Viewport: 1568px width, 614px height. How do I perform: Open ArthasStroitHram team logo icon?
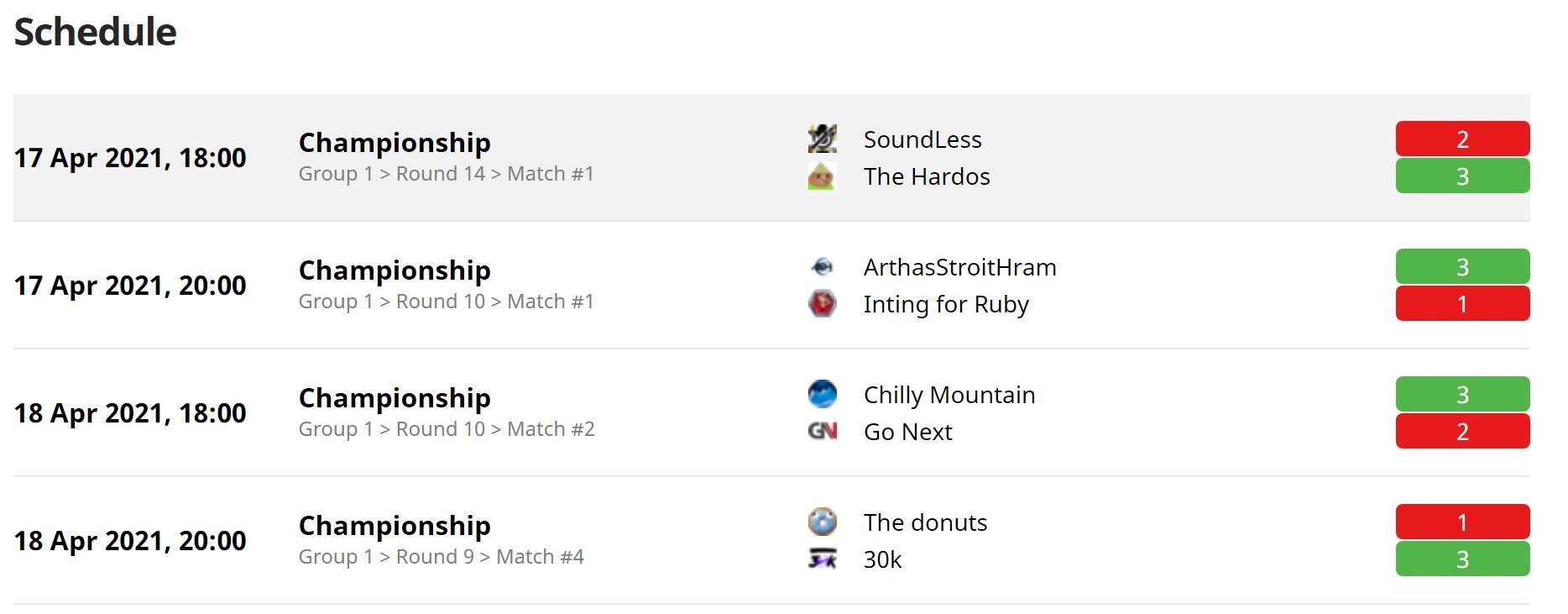pos(822,266)
